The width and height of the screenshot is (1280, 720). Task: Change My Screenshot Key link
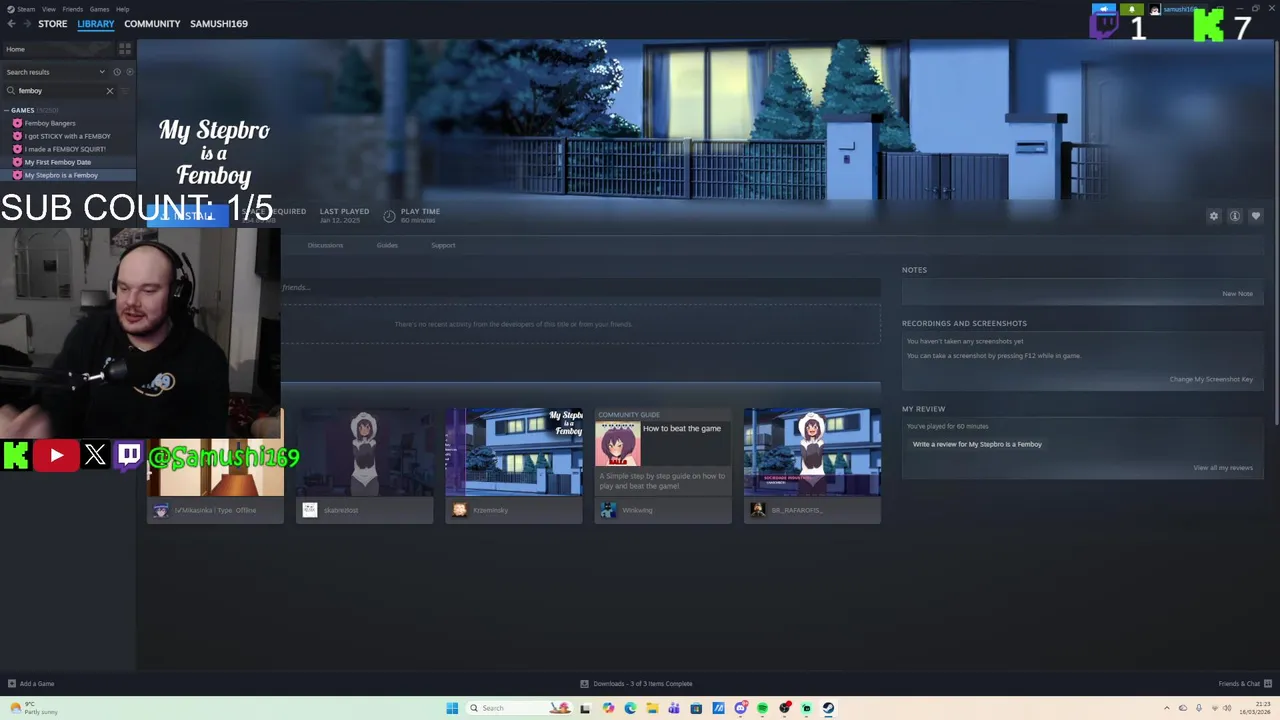point(1211,379)
